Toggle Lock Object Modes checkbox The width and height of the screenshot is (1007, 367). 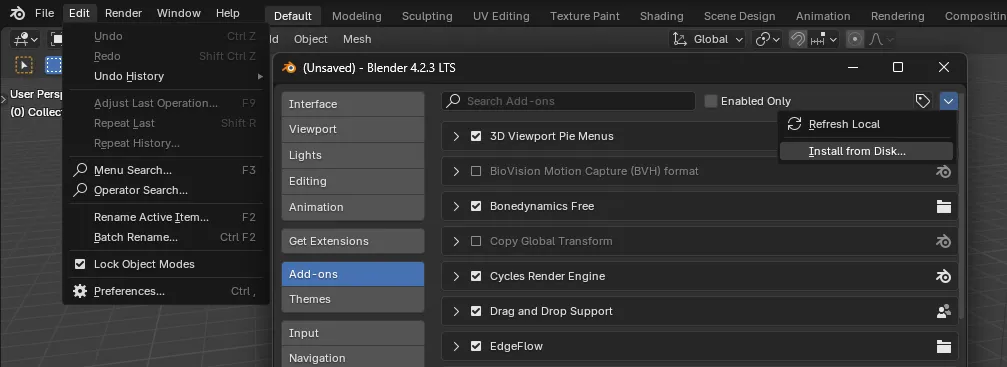click(x=80, y=264)
